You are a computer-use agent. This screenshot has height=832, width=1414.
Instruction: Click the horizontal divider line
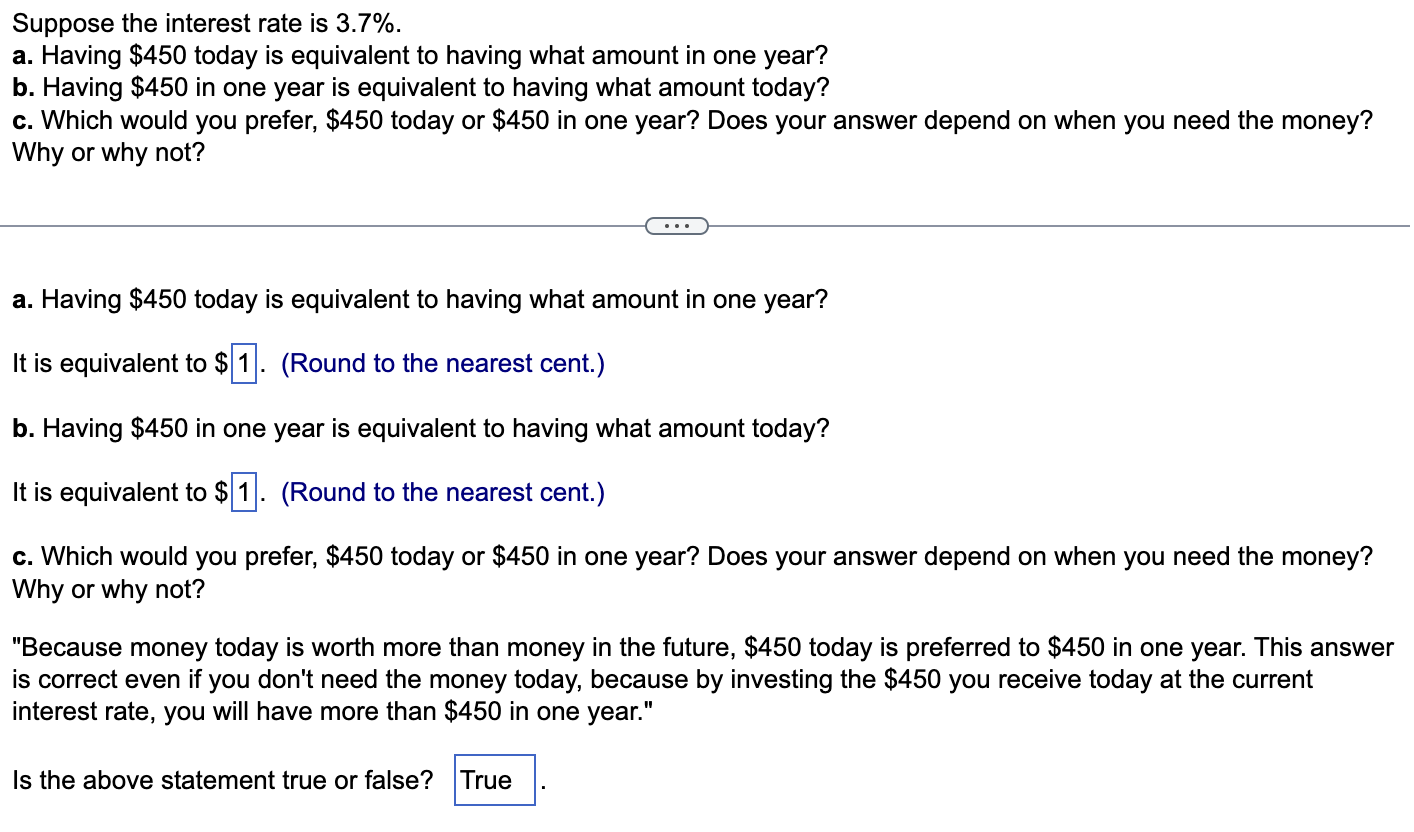[300, 226]
